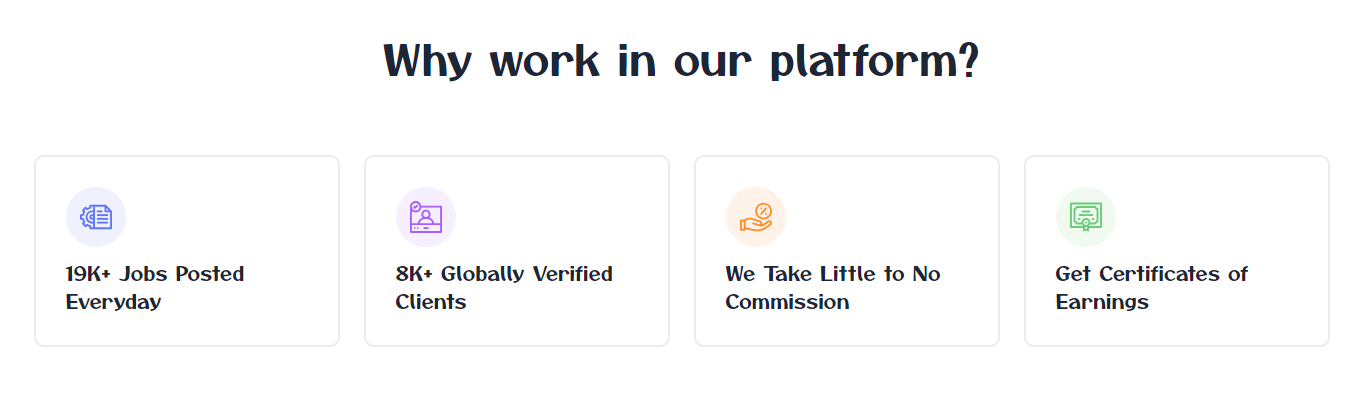Select the '8K+ Globally Verified Clients' title
The image size is (1369, 416).
[504, 288]
